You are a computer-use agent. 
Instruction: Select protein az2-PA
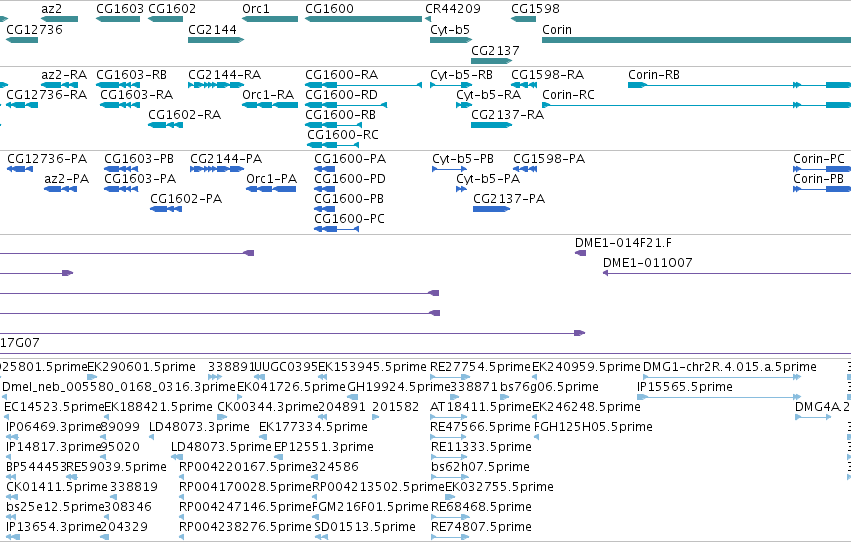(x=60, y=189)
